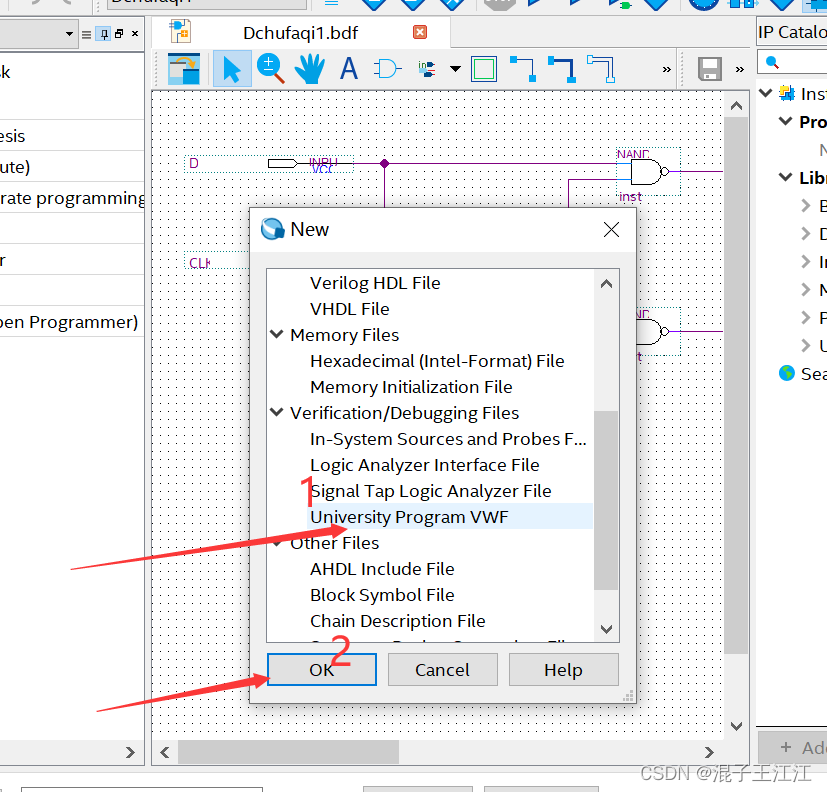The width and height of the screenshot is (827, 792).
Task: Pin the left task panel
Action: pos(104,34)
